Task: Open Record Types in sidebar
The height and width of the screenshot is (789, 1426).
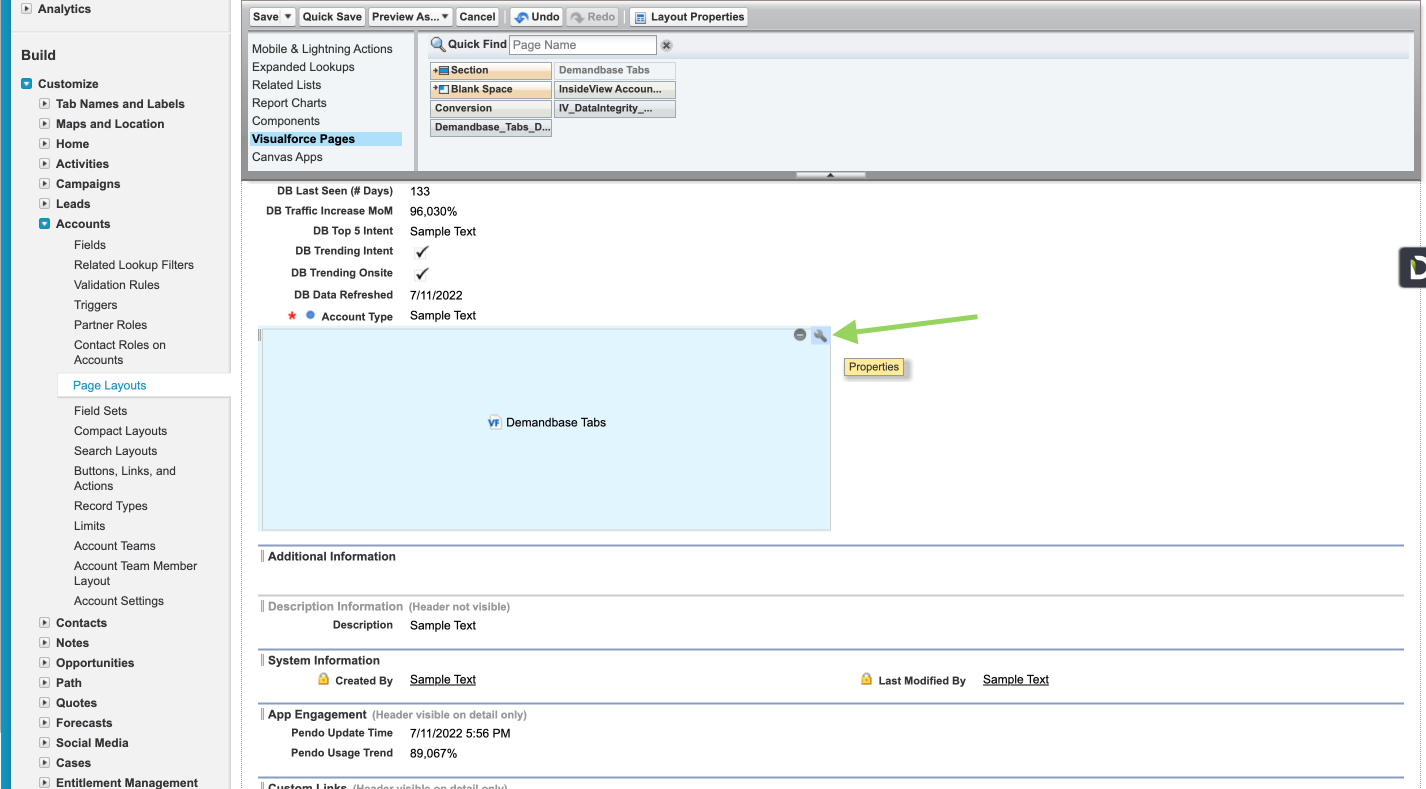Action: click(x=111, y=506)
